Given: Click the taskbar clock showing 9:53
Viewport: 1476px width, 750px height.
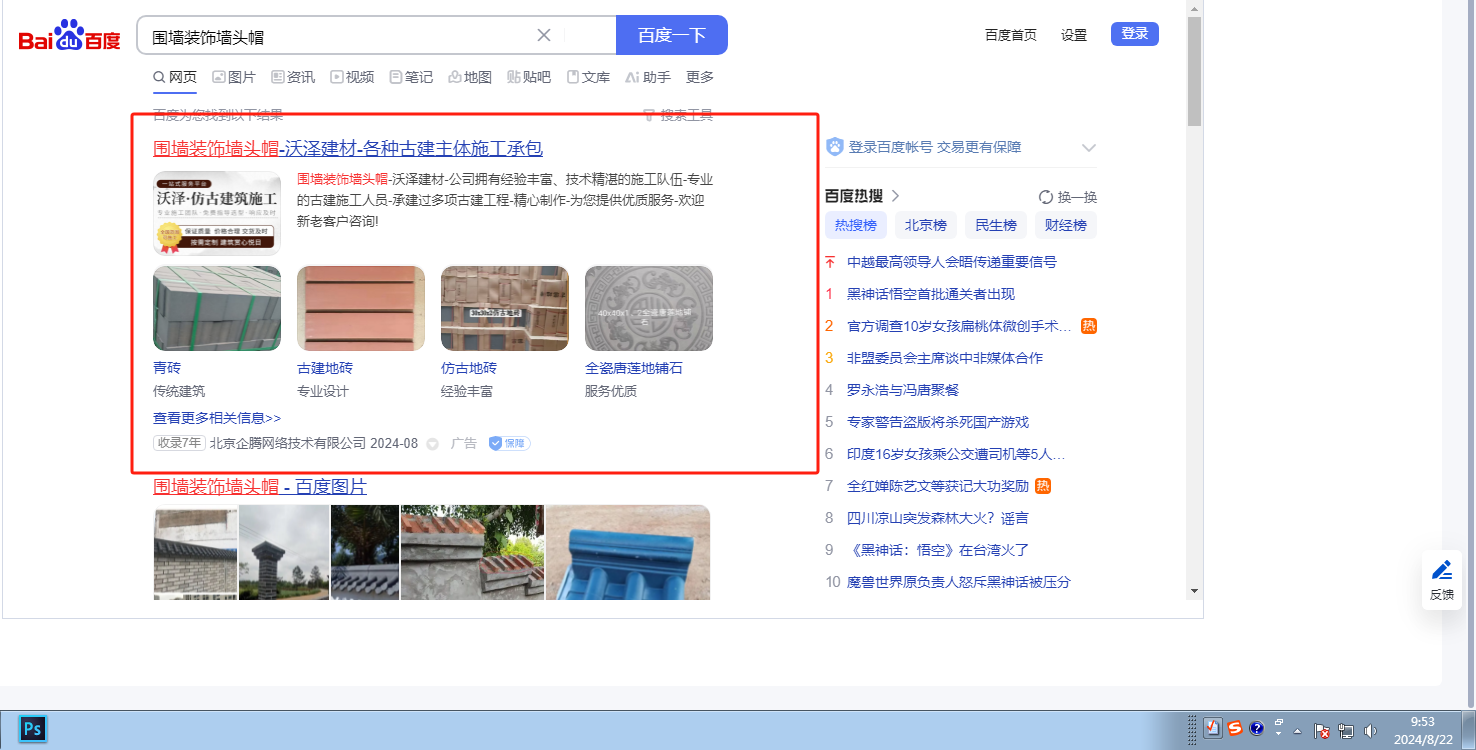Looking at the screenshot, I should [x=1422, y=731].
